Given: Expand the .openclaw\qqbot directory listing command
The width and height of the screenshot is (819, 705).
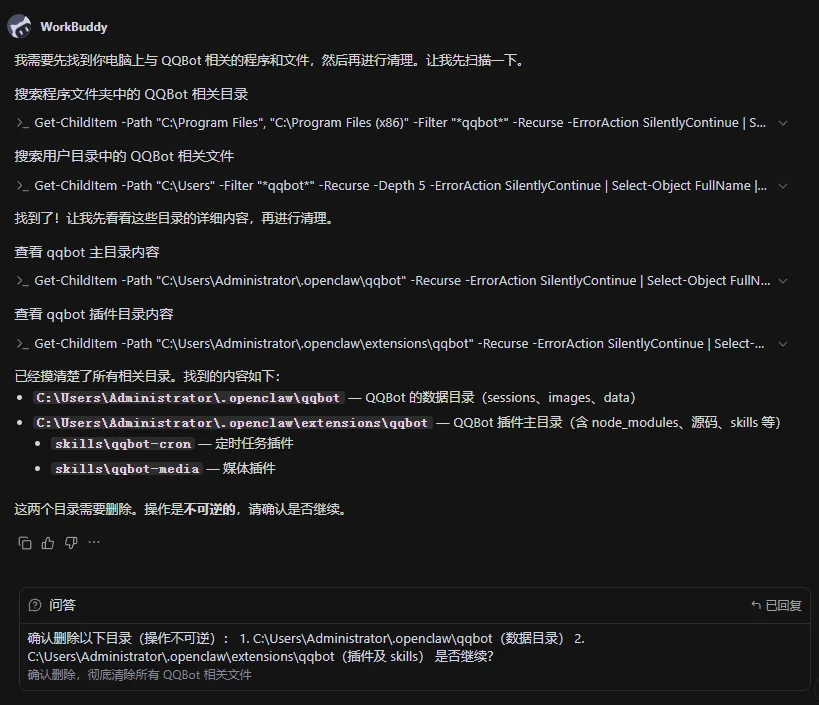Looking at the screenshot, I should click(783, 281).
